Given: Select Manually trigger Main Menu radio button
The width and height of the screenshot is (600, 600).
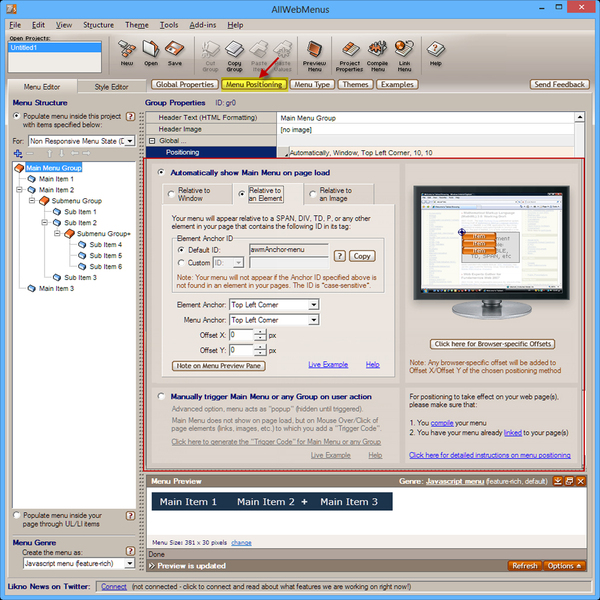Looking at the screenshot, I should 161,396.
